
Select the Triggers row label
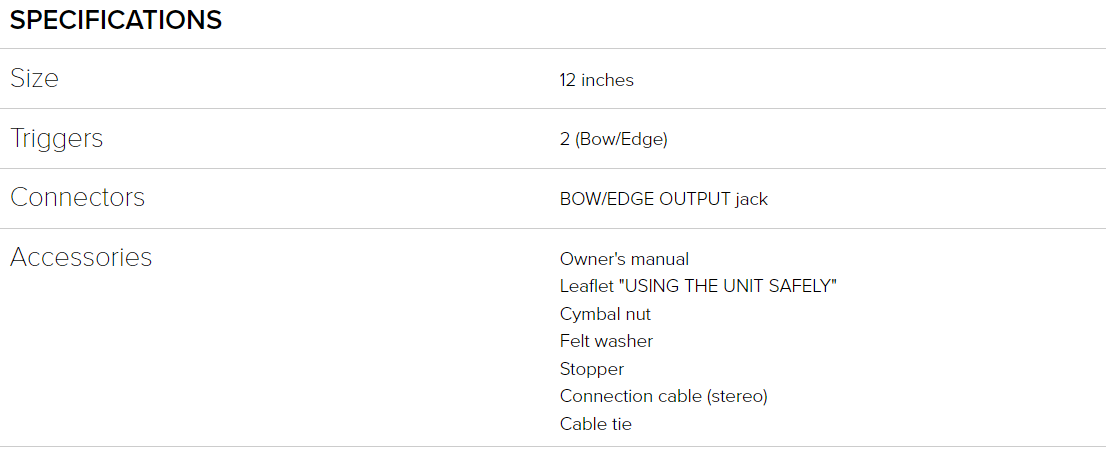point(56,138)
